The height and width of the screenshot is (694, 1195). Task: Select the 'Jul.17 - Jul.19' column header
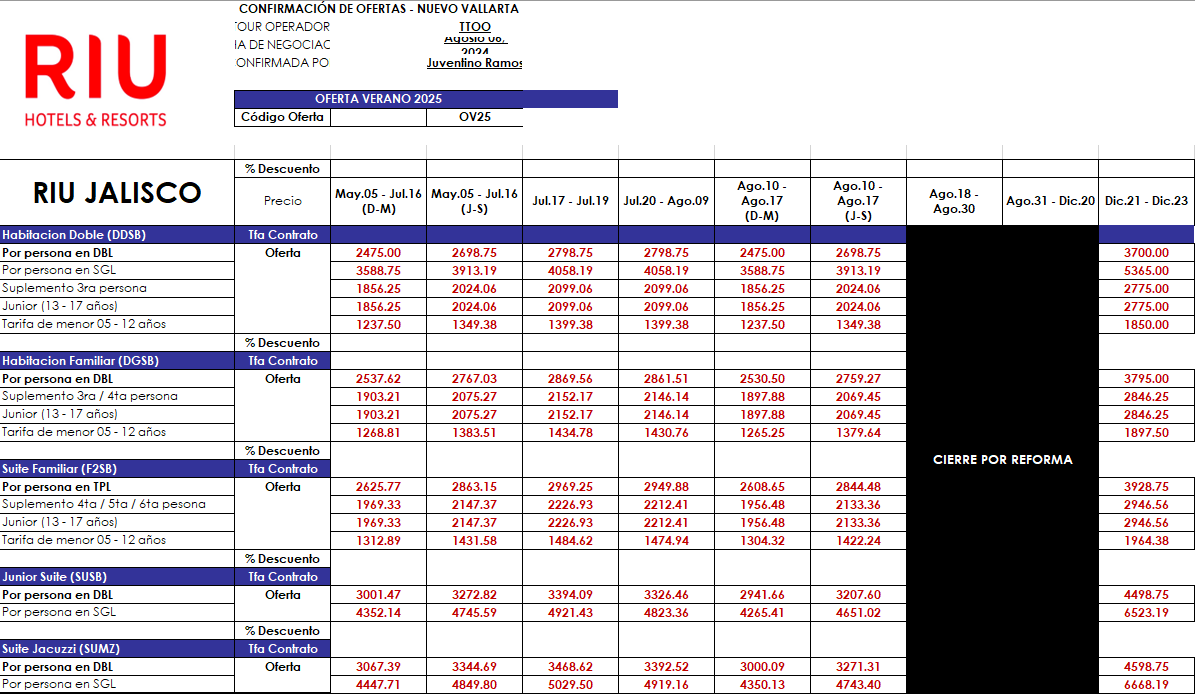click(571, 201)
